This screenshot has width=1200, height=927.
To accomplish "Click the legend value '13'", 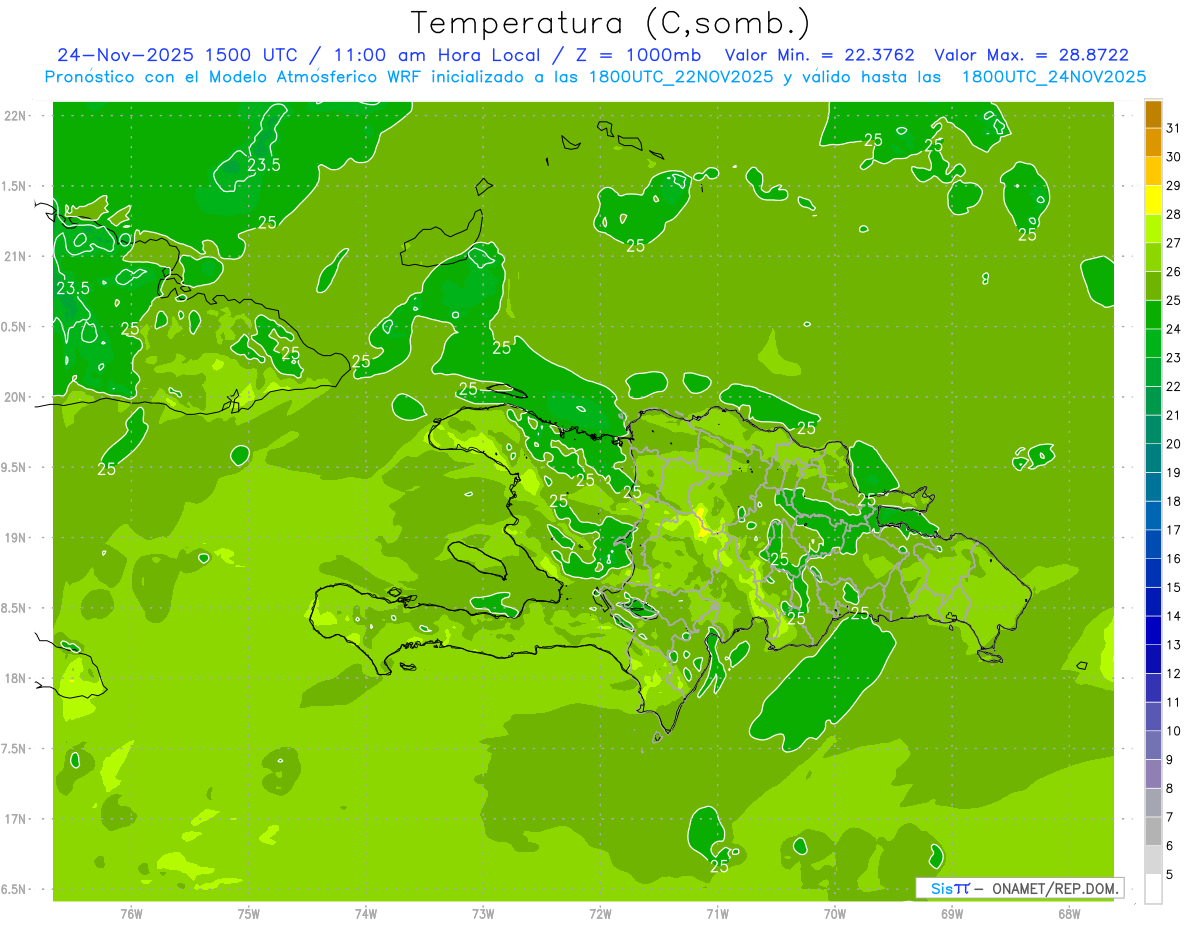I will pos(1174,645).
